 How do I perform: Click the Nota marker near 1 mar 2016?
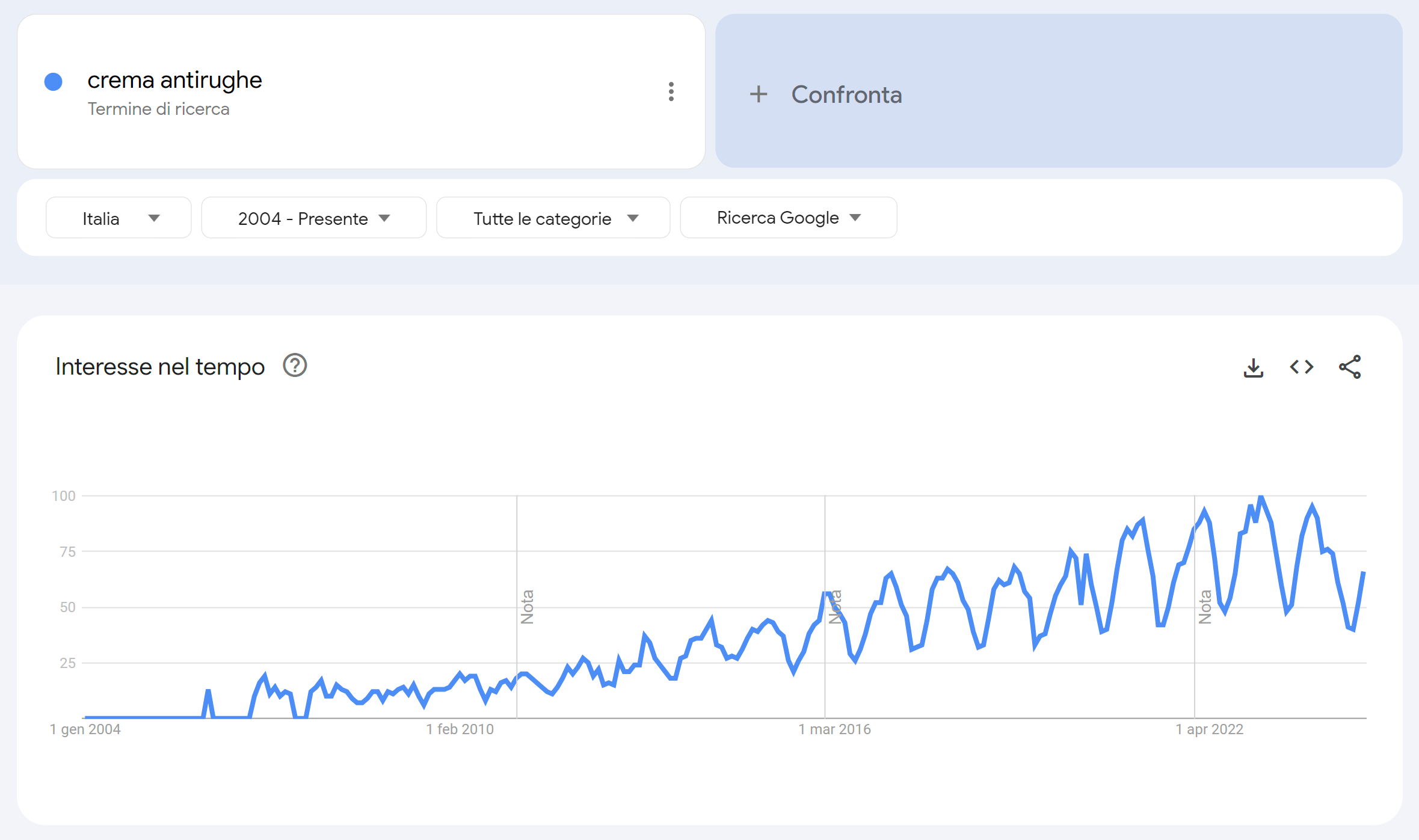(x=835, y=607)
